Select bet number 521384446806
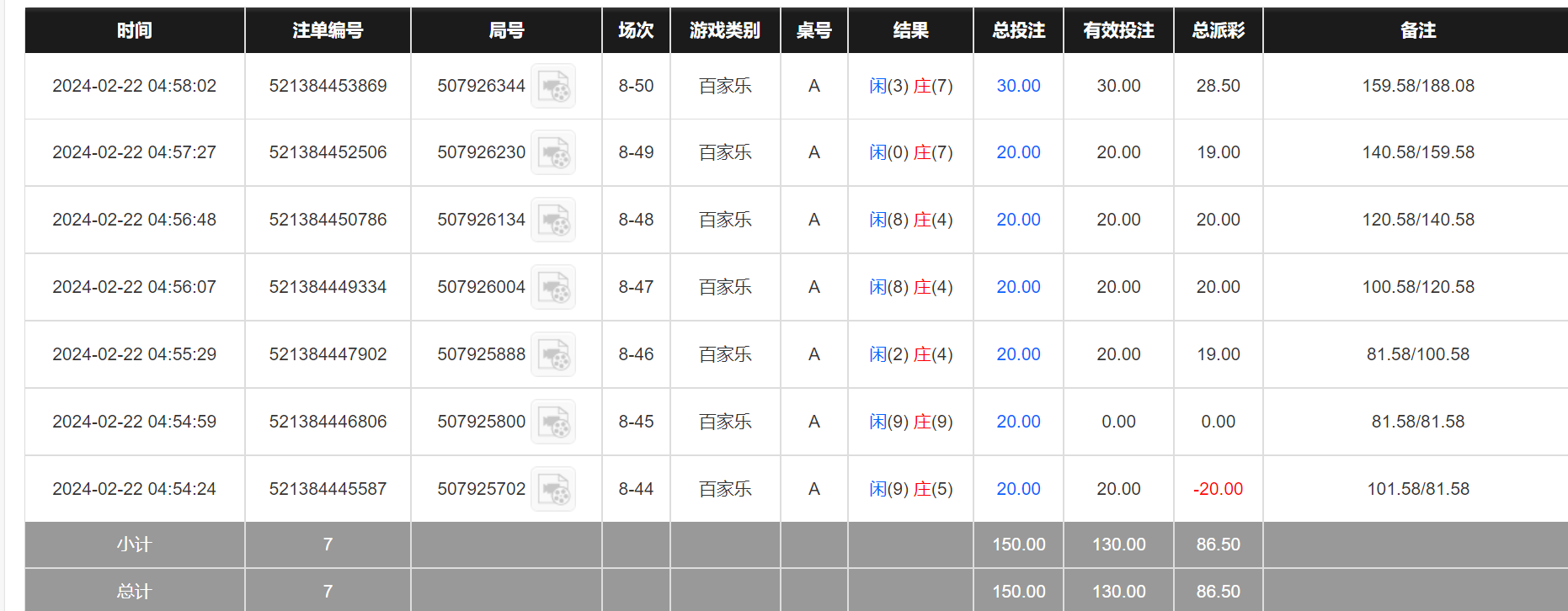This screenshot has width=1568, height=611. 328,422
